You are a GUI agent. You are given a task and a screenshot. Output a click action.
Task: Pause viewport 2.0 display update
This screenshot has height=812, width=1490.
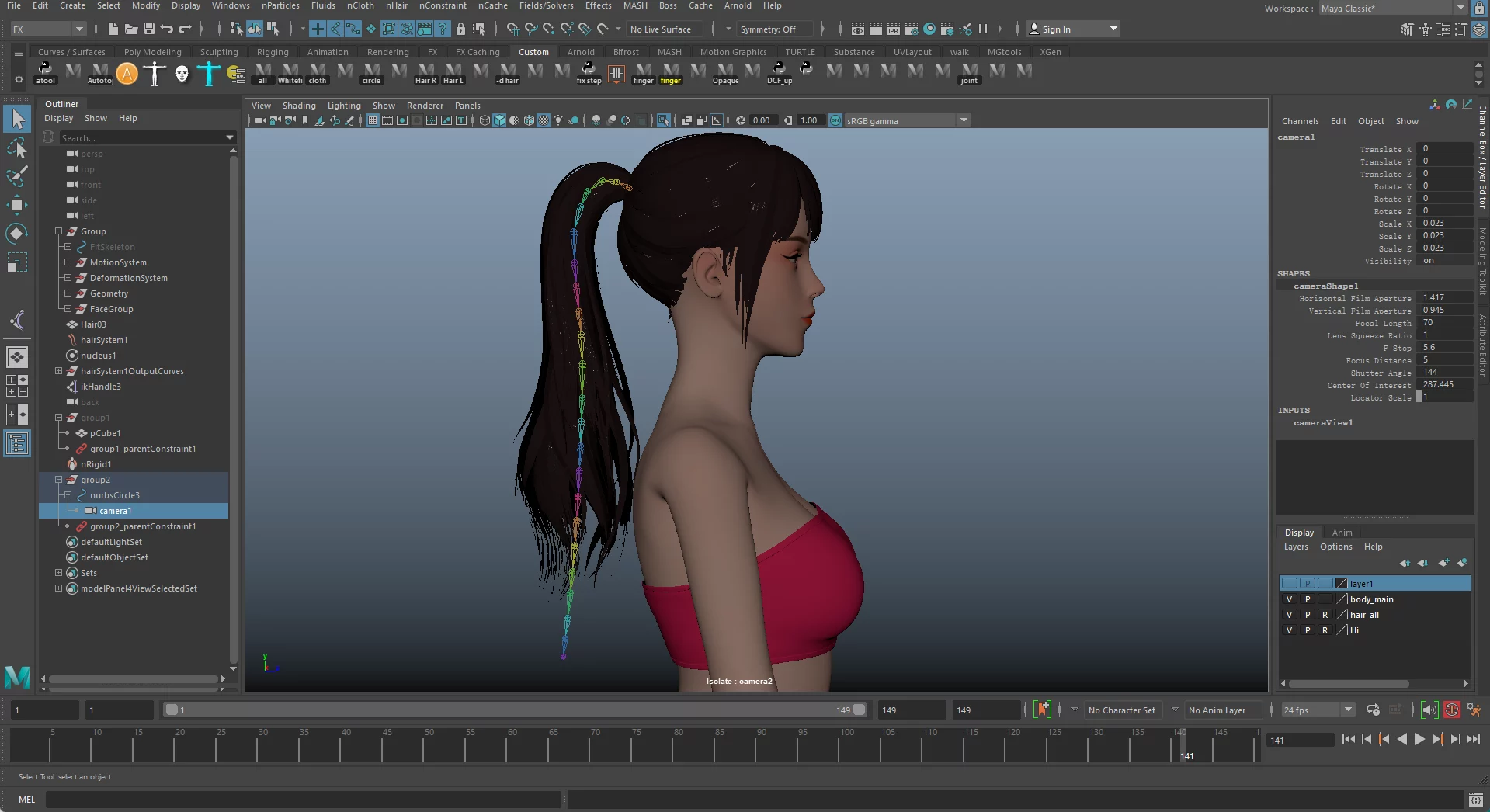pos(983,29)
